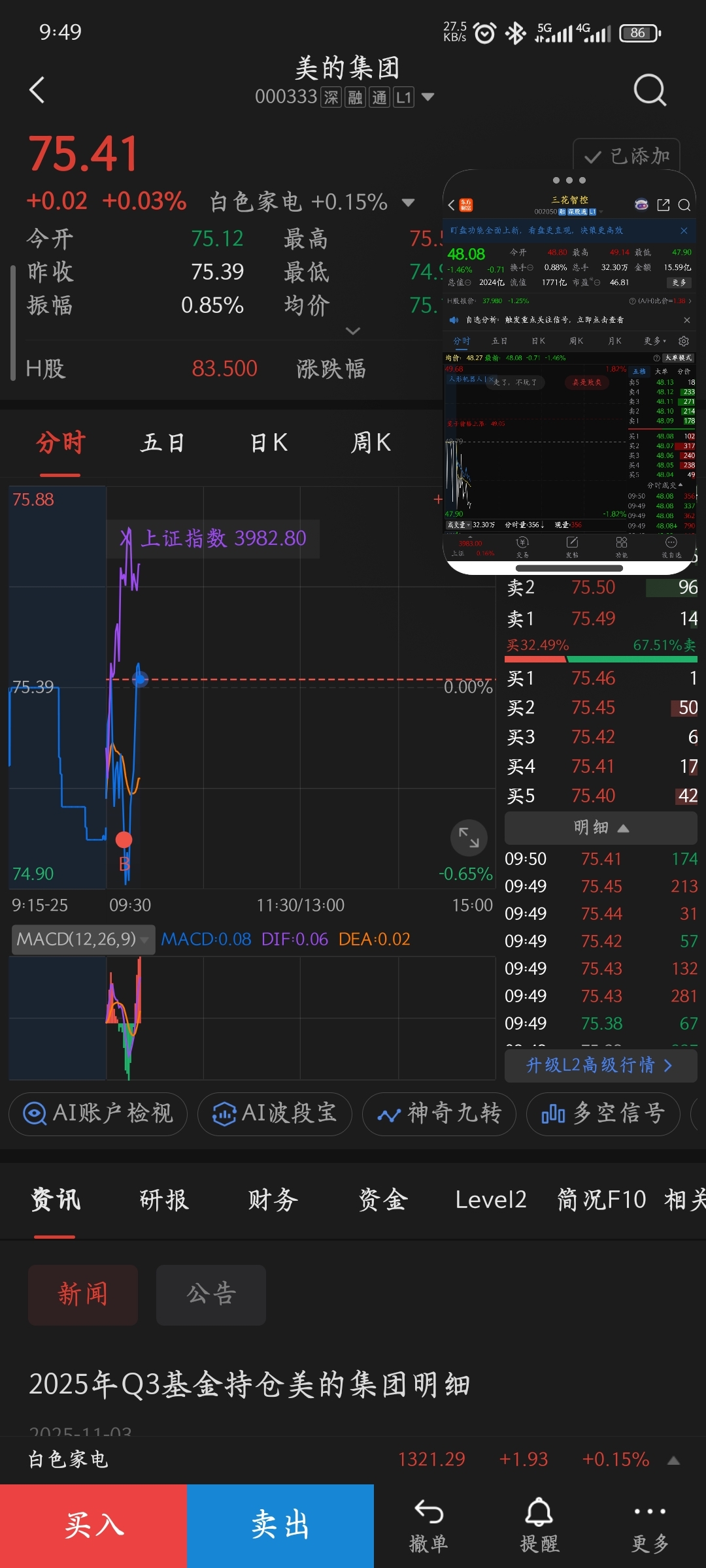This screenshot has height=1568, width=706.
Task: Open 发帖 post icon in floating window
Action: pos(572,547)
